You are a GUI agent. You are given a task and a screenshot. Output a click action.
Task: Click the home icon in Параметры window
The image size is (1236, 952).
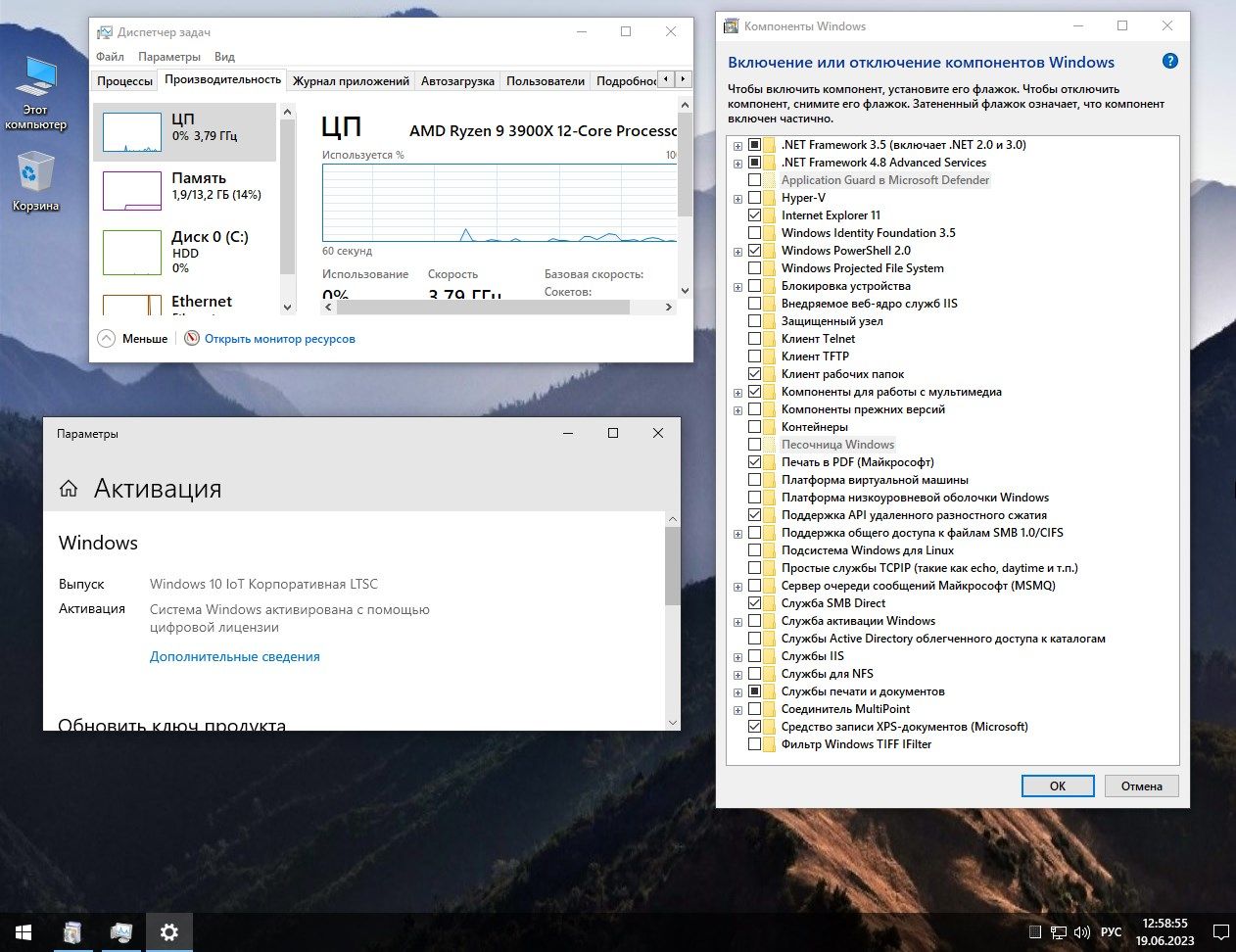click(x=69, y=489)
